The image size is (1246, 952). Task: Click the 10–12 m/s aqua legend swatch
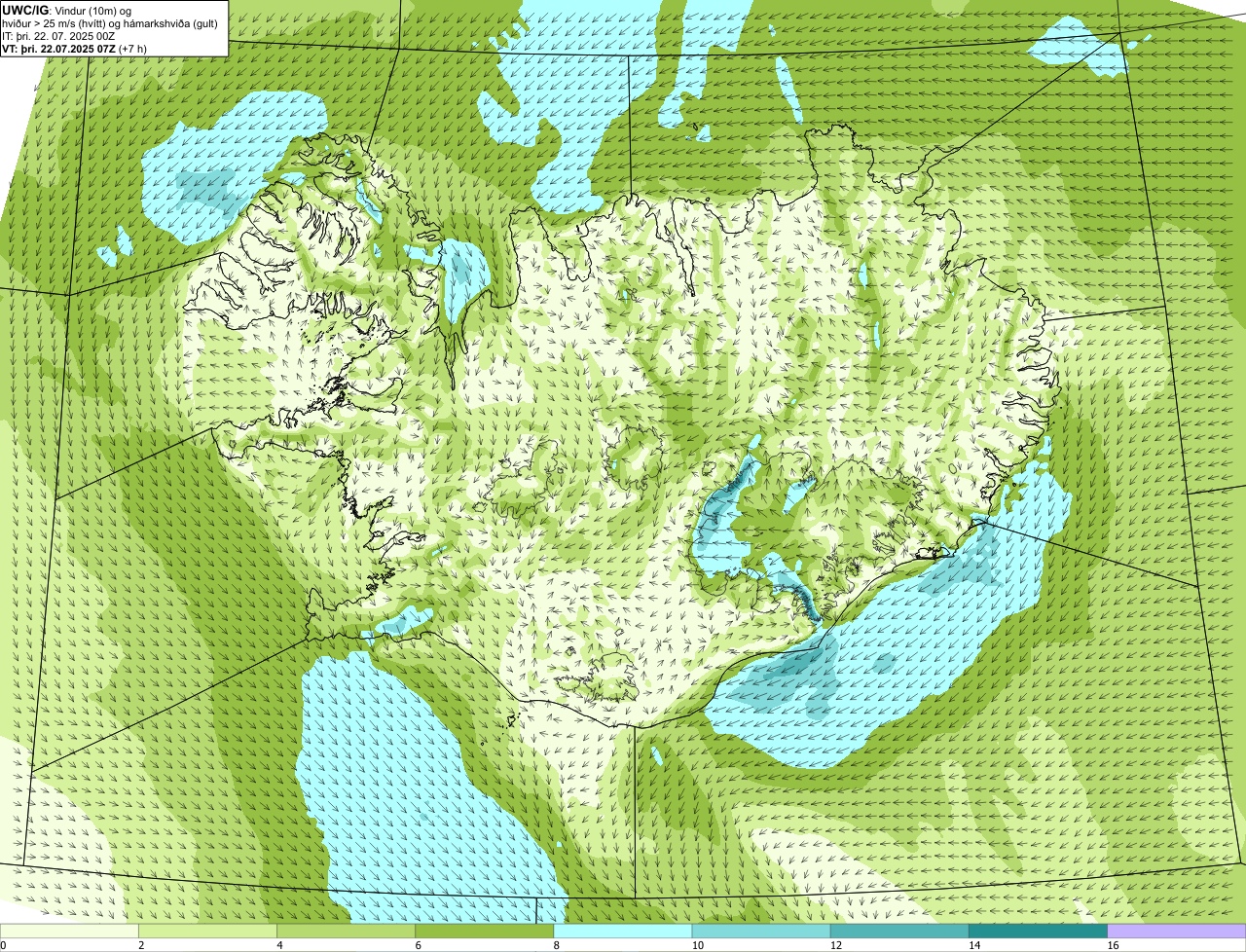click(x=761, y=932)
